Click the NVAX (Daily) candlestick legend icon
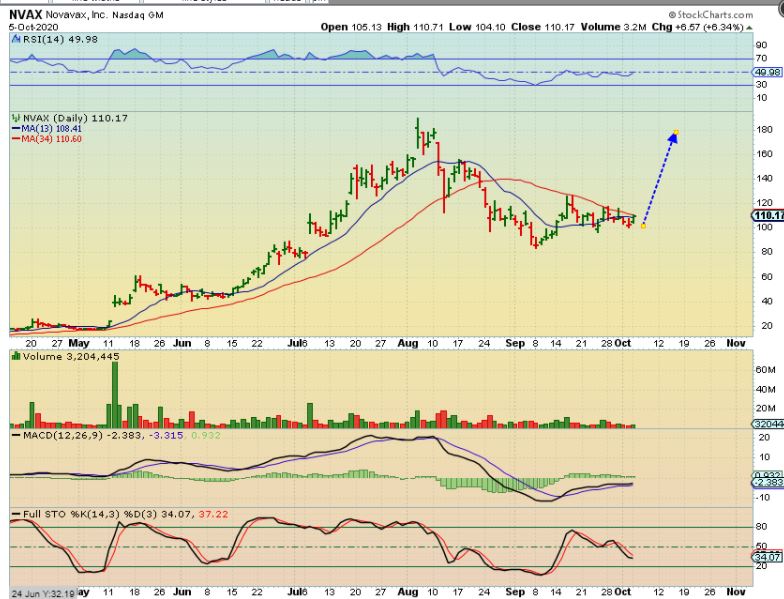This screenshot has width=784, height=599. click(x=14, y=118)
